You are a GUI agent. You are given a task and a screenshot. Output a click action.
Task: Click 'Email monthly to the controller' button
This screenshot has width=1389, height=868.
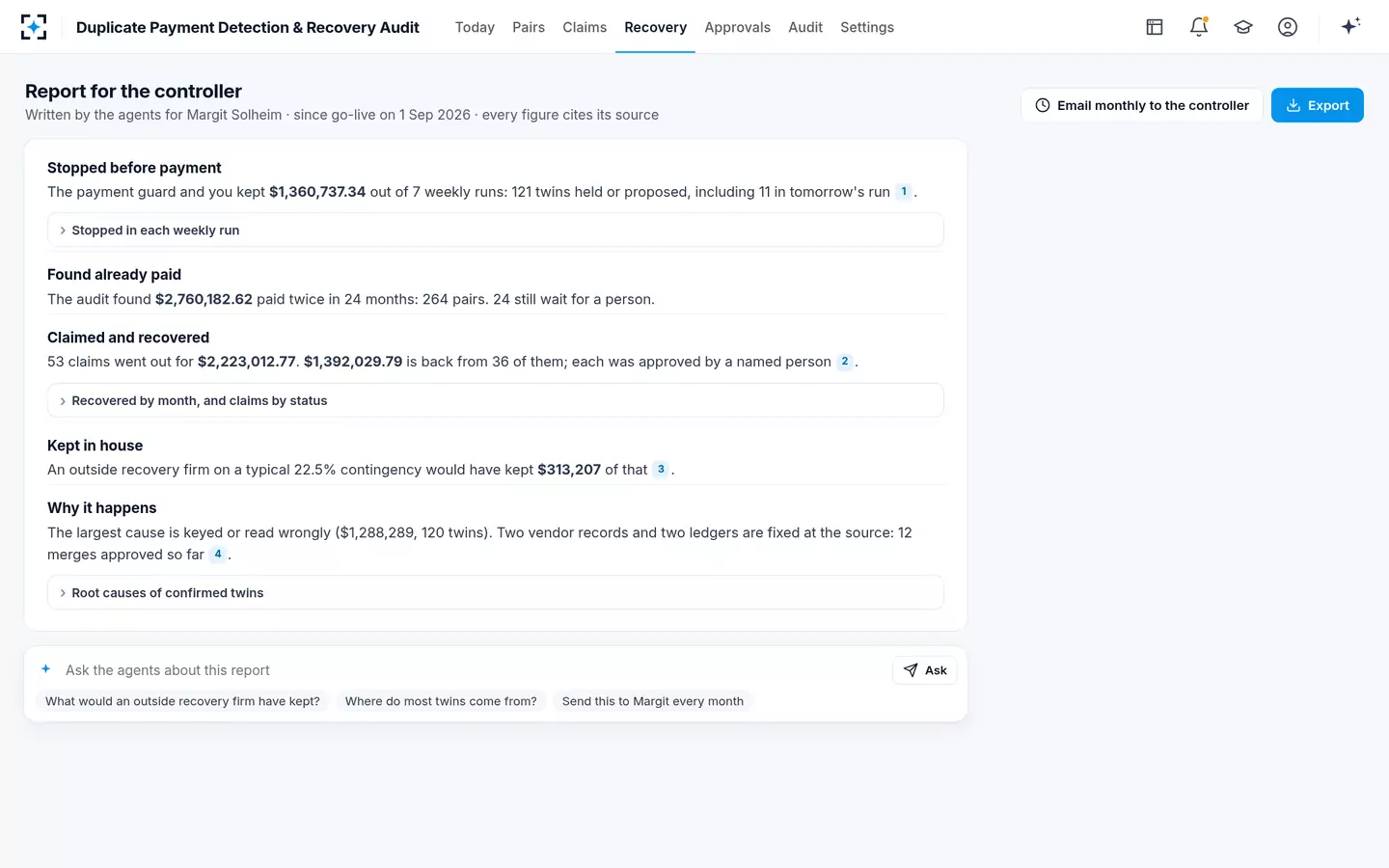tap(1142, 105)
